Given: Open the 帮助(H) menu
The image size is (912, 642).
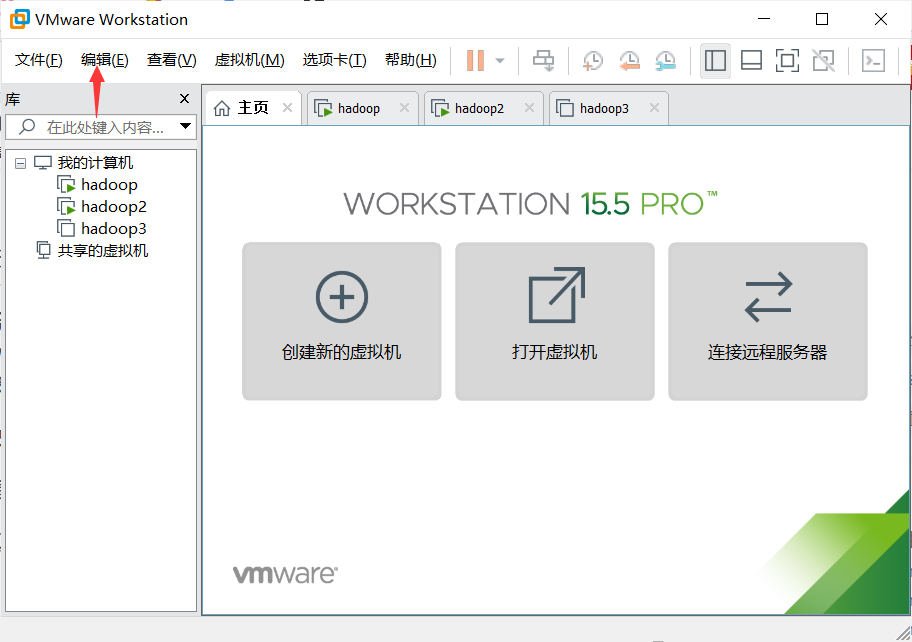Looking at the screenshot, I should pyautogui.click(x=411, y=60).
